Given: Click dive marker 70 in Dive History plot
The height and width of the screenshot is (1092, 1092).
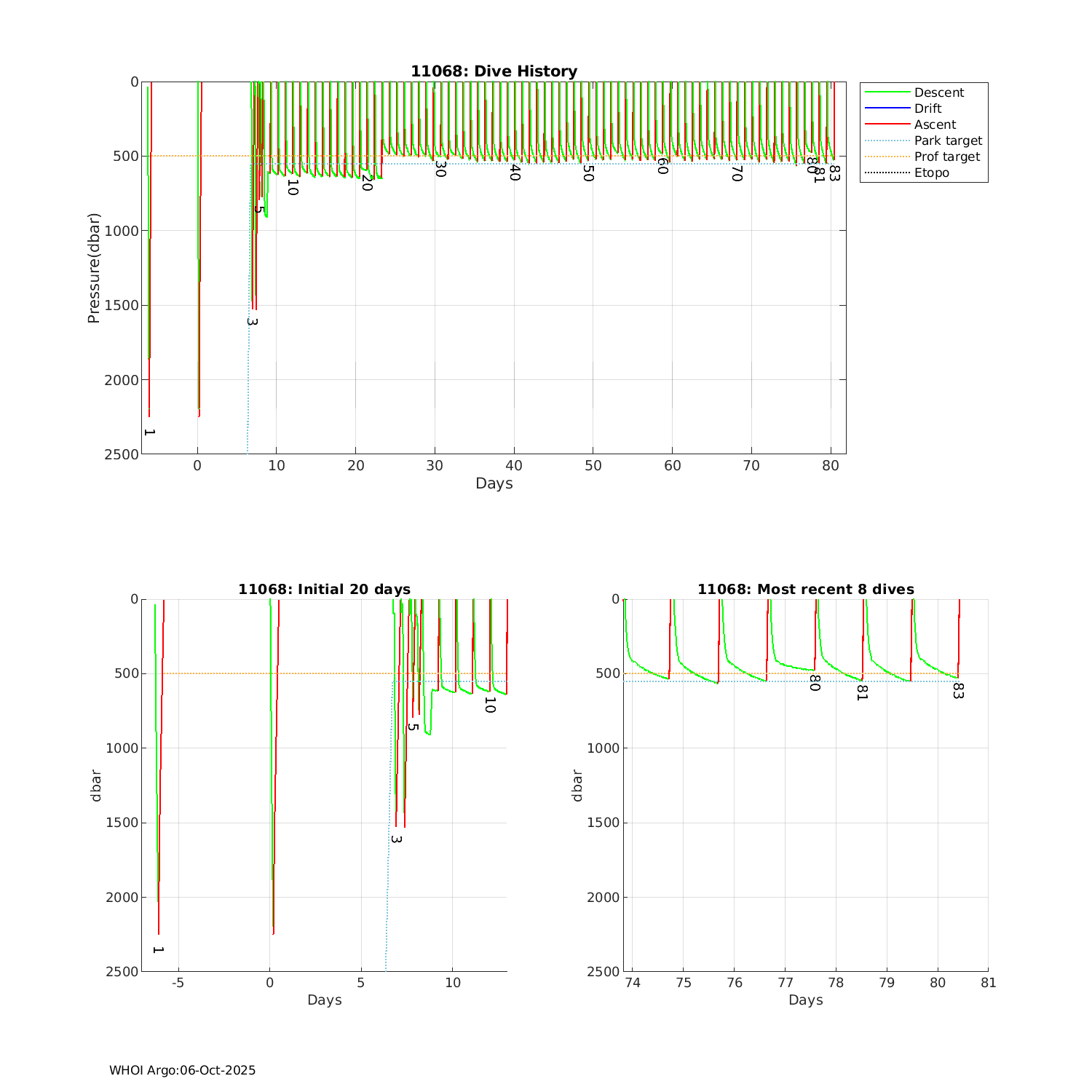Looking at the screenshot, I should [736, 173].
